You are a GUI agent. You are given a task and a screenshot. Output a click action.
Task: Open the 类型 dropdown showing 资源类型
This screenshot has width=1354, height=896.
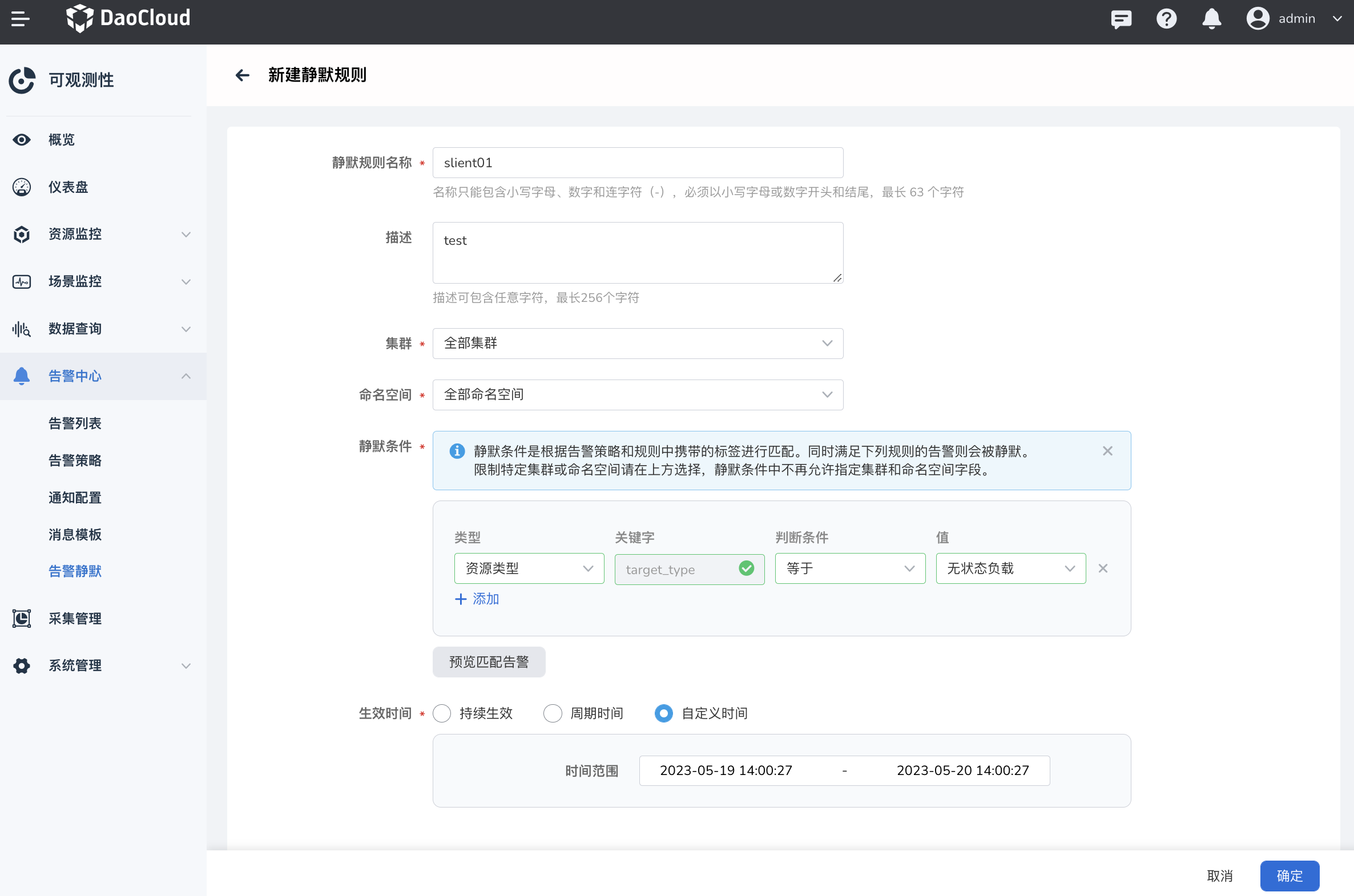(529, 568)
